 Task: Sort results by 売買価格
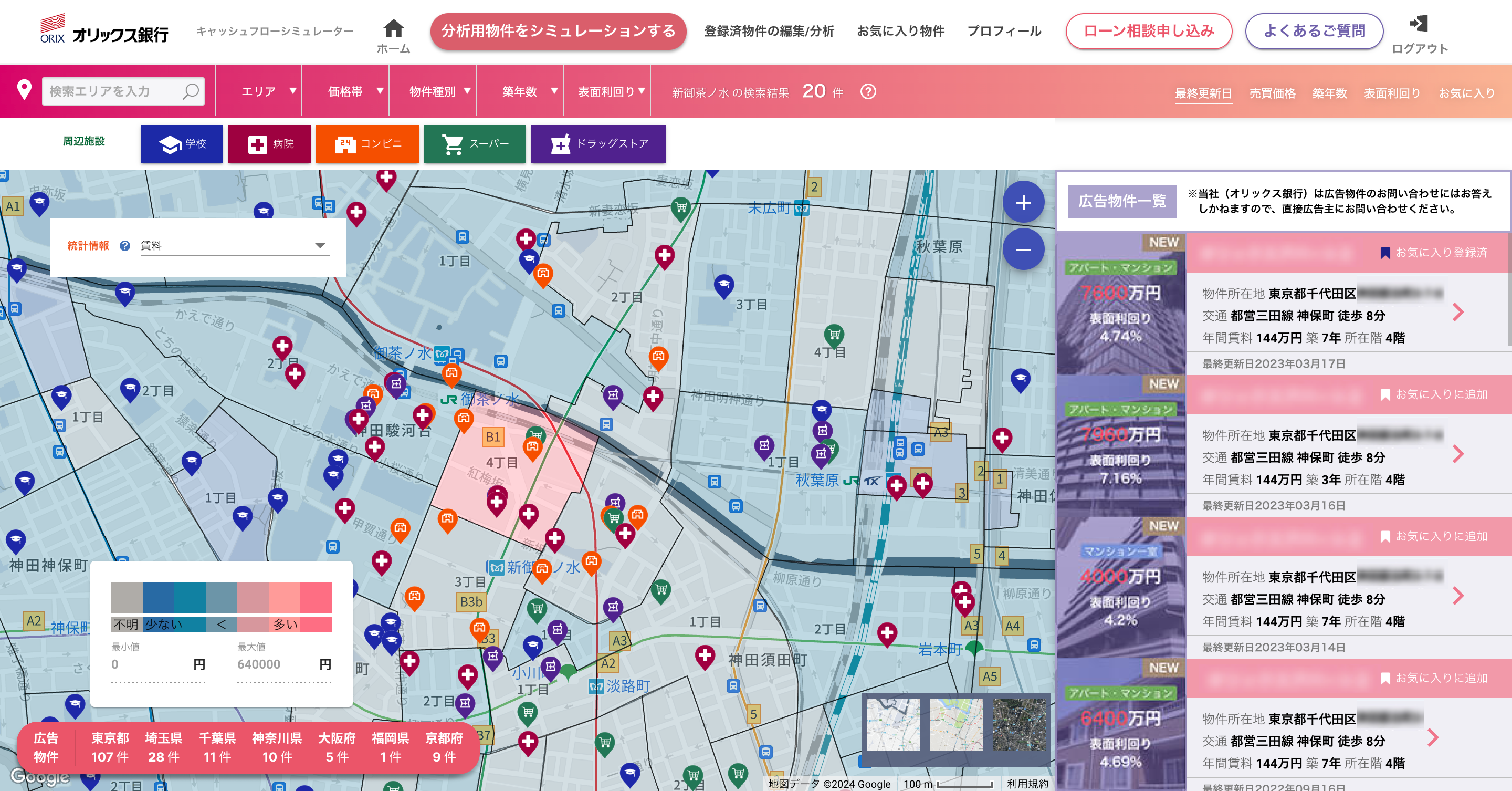point(1272,93)
